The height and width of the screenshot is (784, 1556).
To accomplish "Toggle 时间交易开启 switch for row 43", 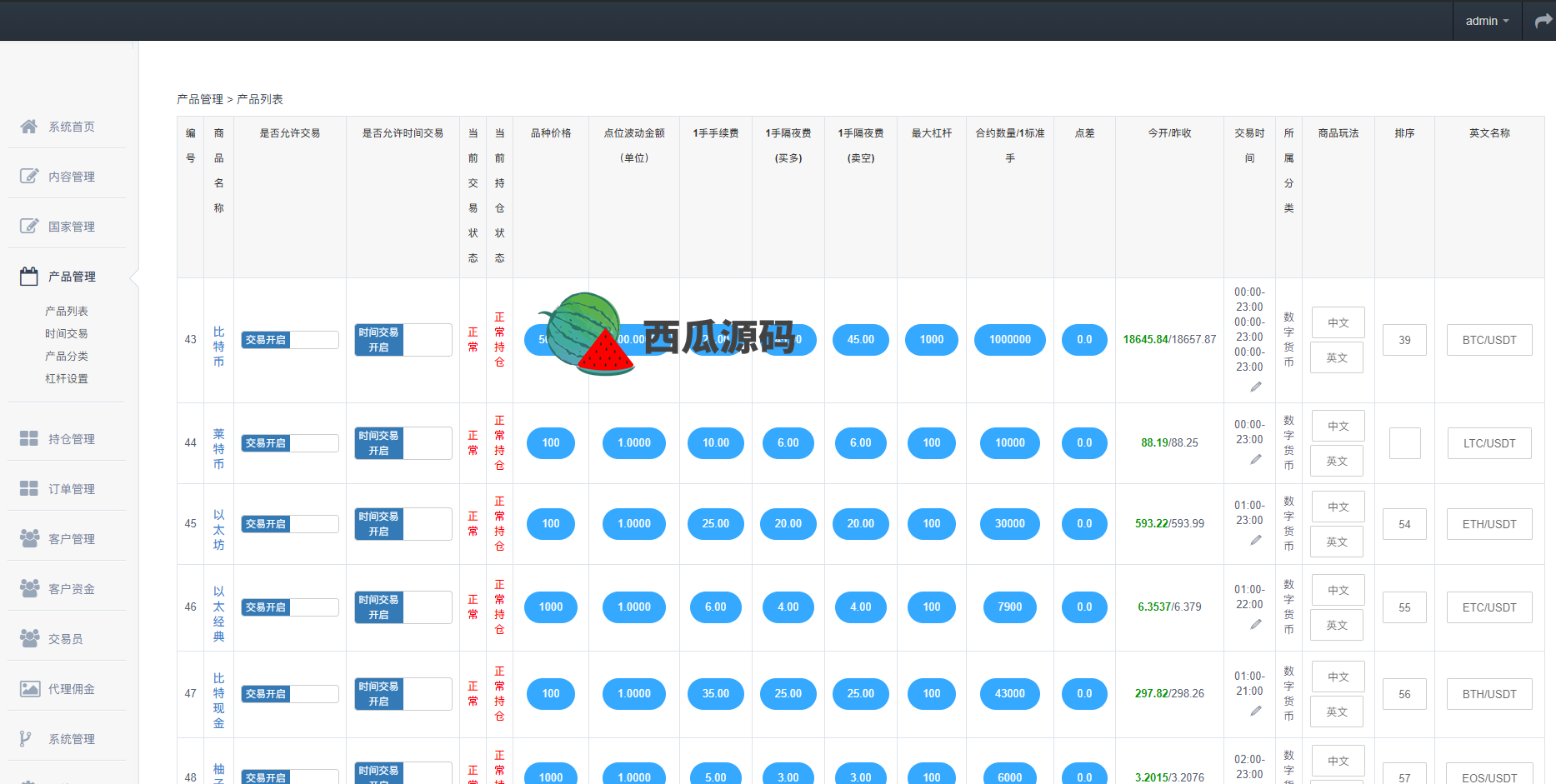I will (x=403, y=340).
